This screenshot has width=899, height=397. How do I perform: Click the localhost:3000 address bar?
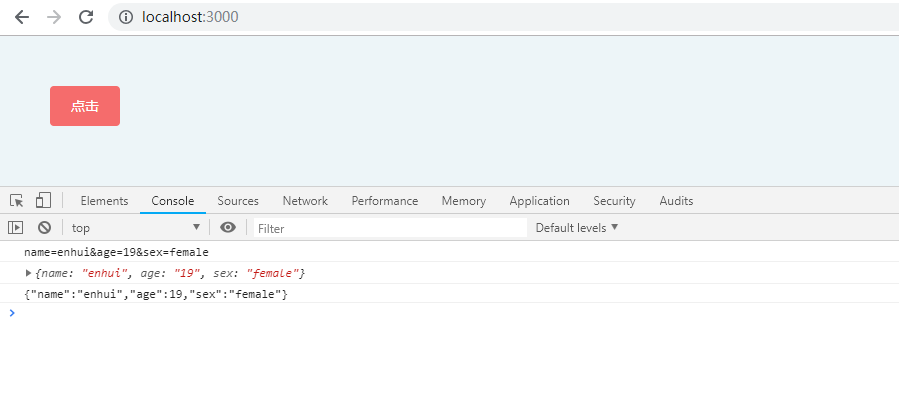click(505, 17)
